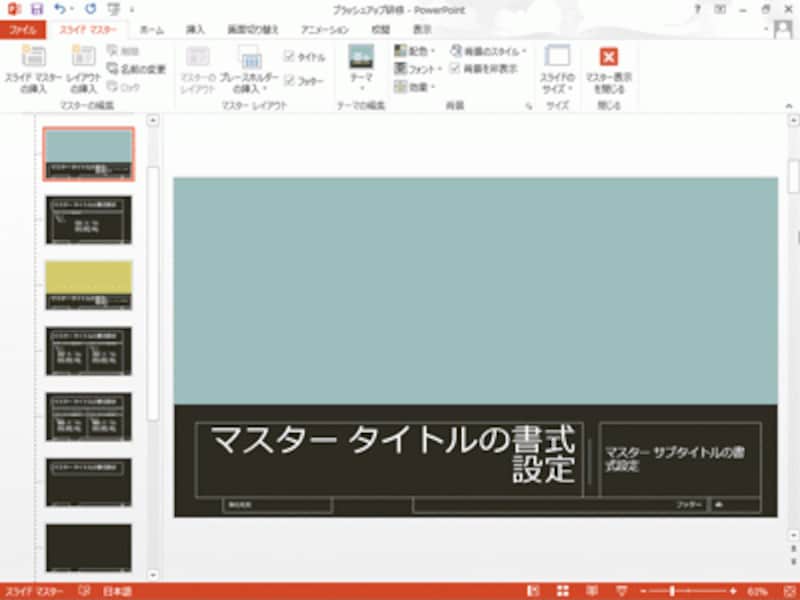
Task: Click 日本語 language in status bar
Action: [x=117, y=591]
